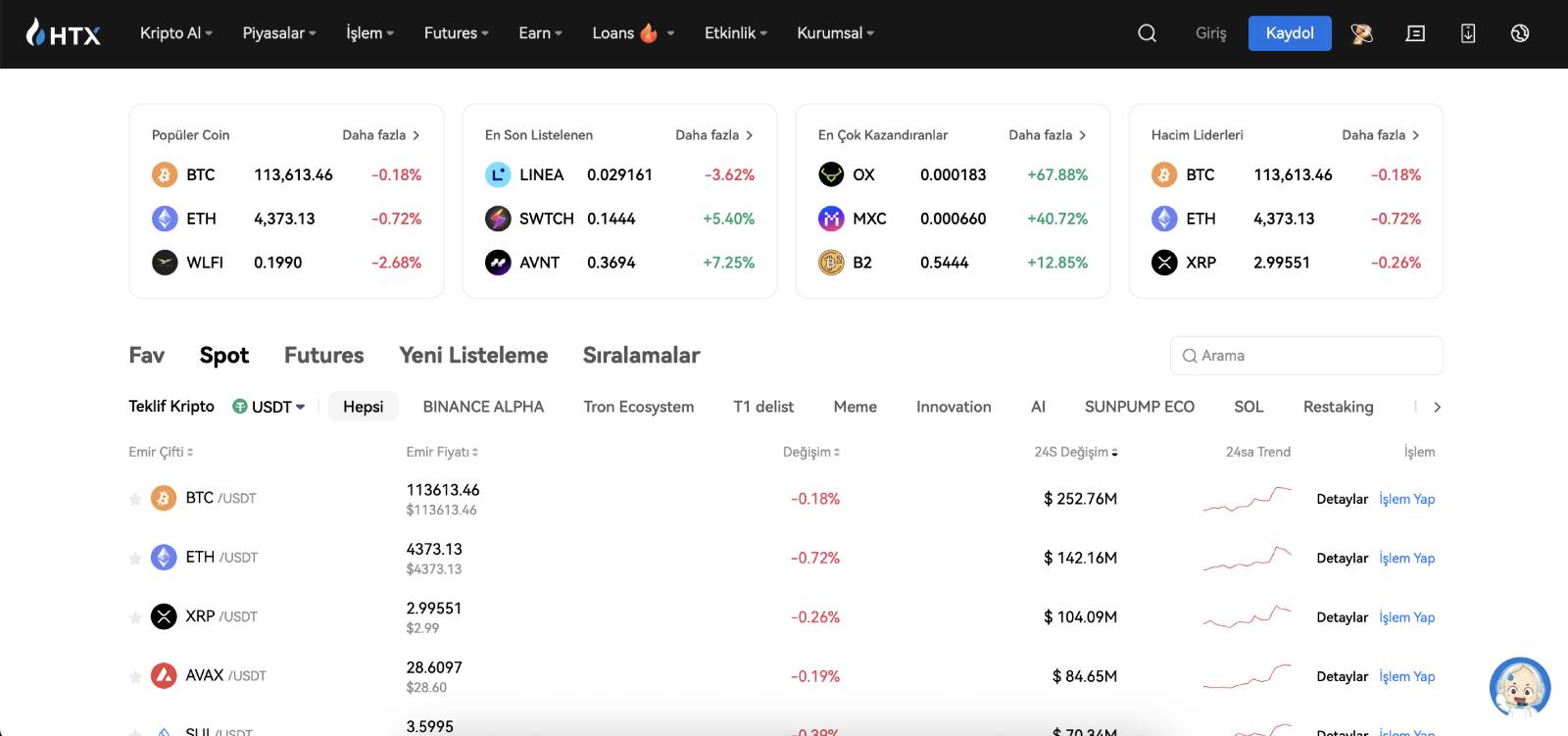Open the chat support mascot icon

[x=1520, y=687]
